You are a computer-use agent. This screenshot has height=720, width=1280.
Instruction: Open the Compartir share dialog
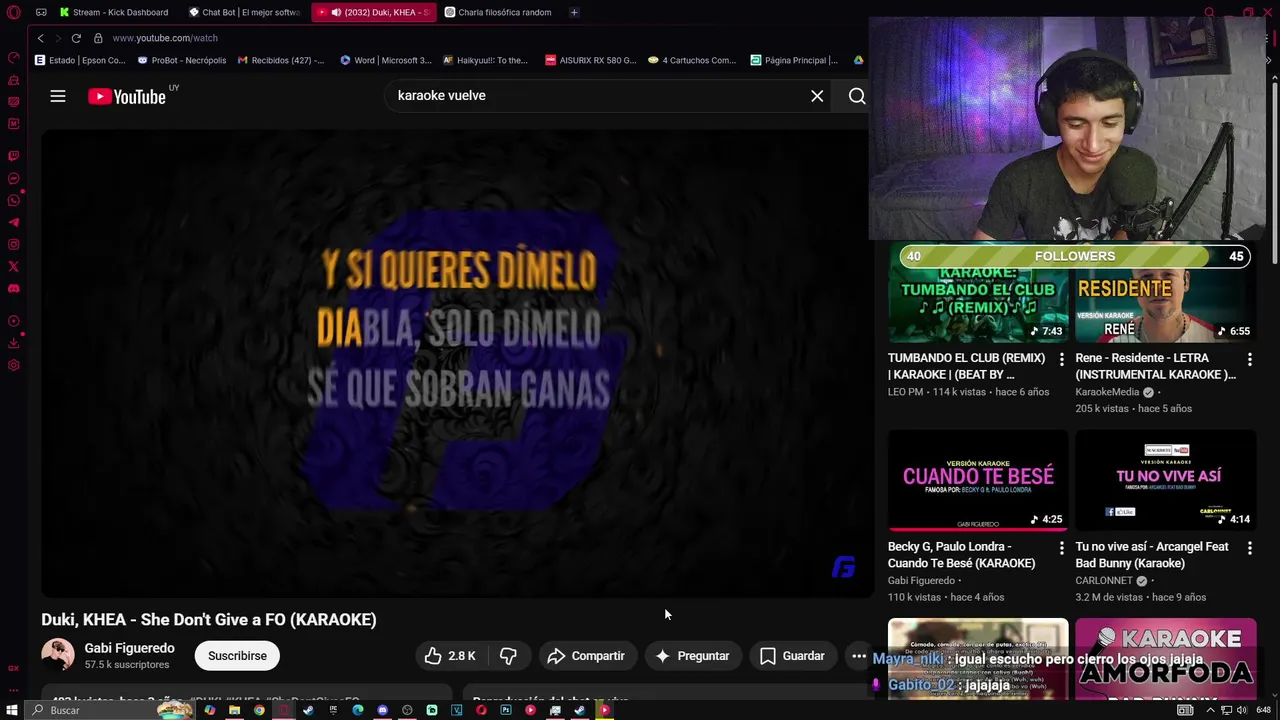click(586, 656)
